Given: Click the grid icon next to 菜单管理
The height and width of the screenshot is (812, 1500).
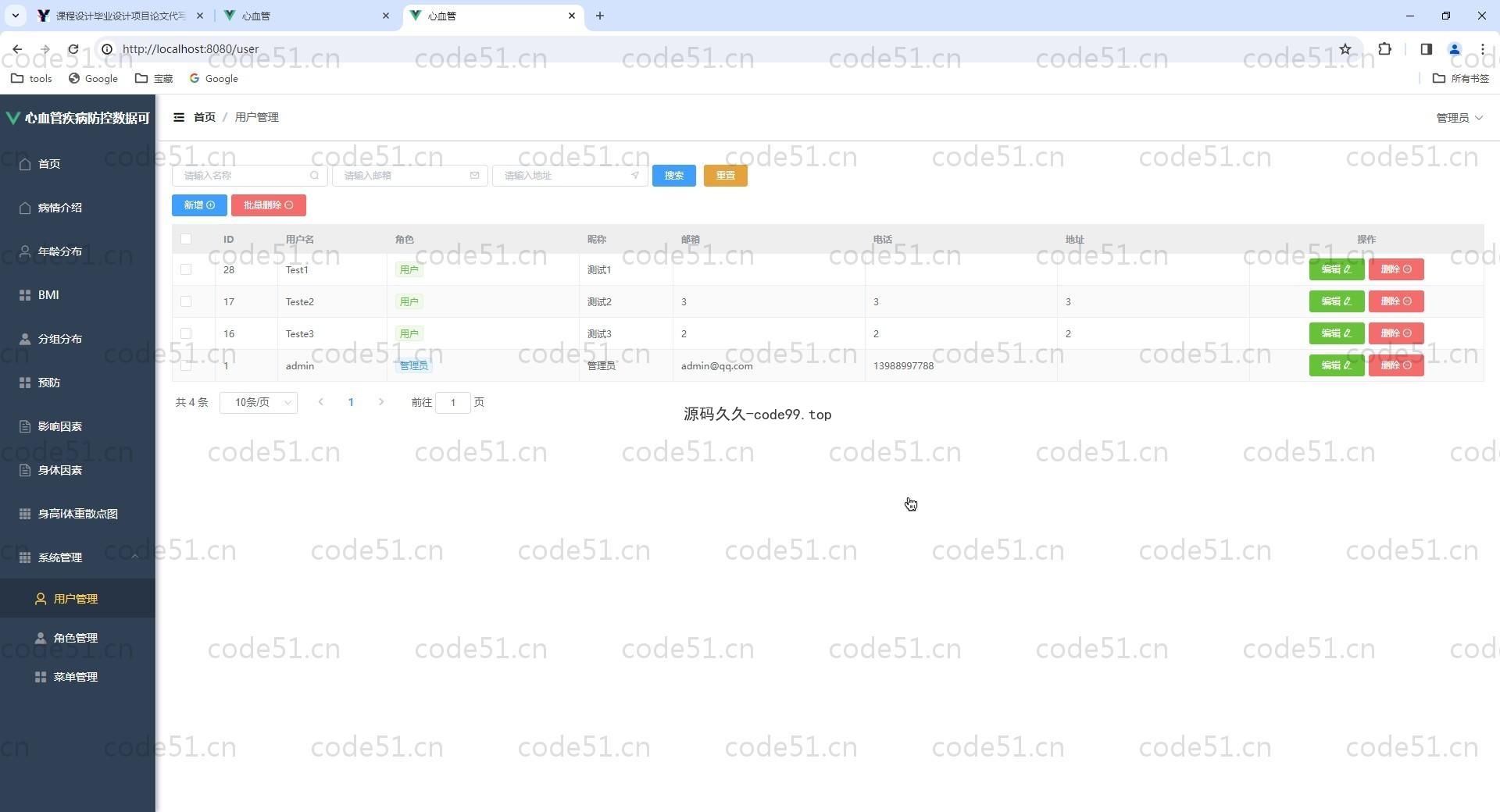Looking at the screenshot, I should click(41, 677).
